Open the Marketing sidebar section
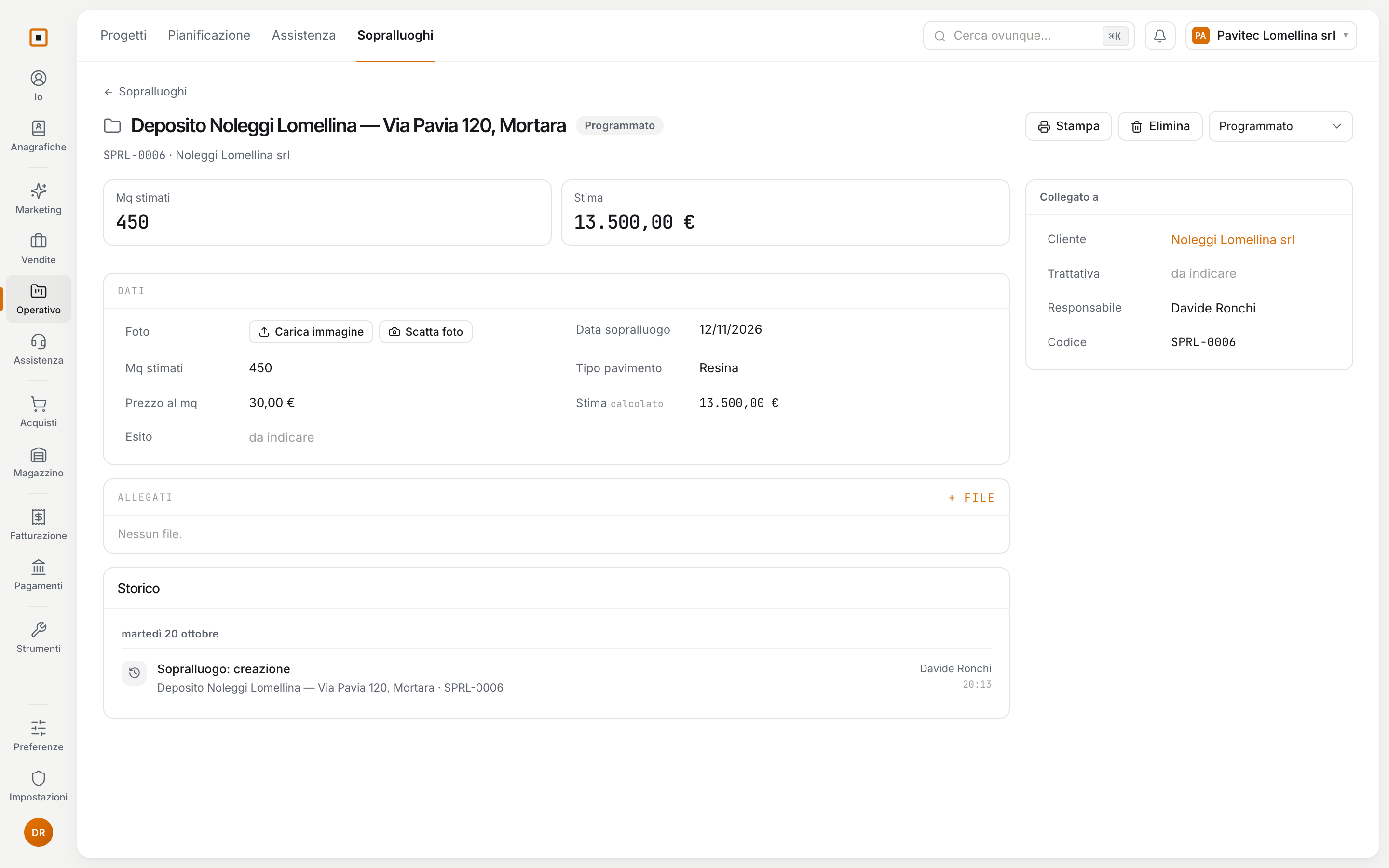 tap(39, 199)
